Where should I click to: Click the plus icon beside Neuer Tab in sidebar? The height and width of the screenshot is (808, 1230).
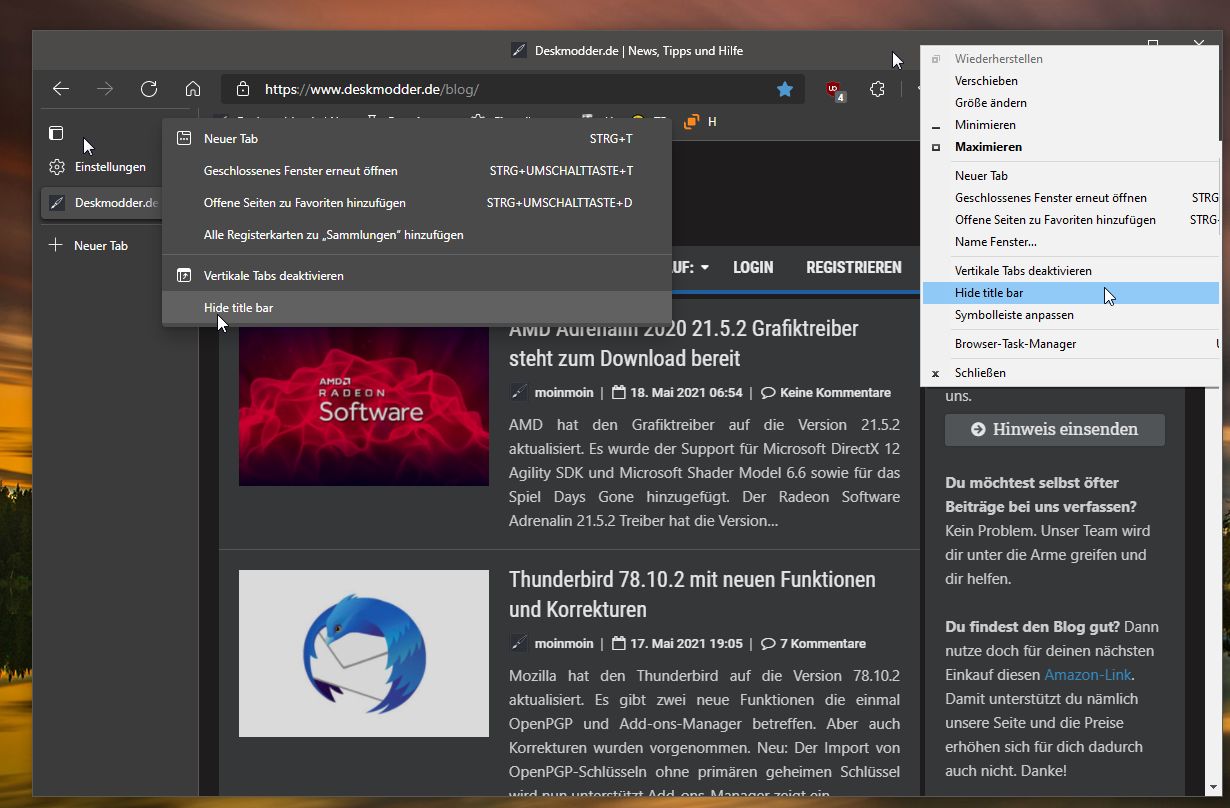click(56, 245)
